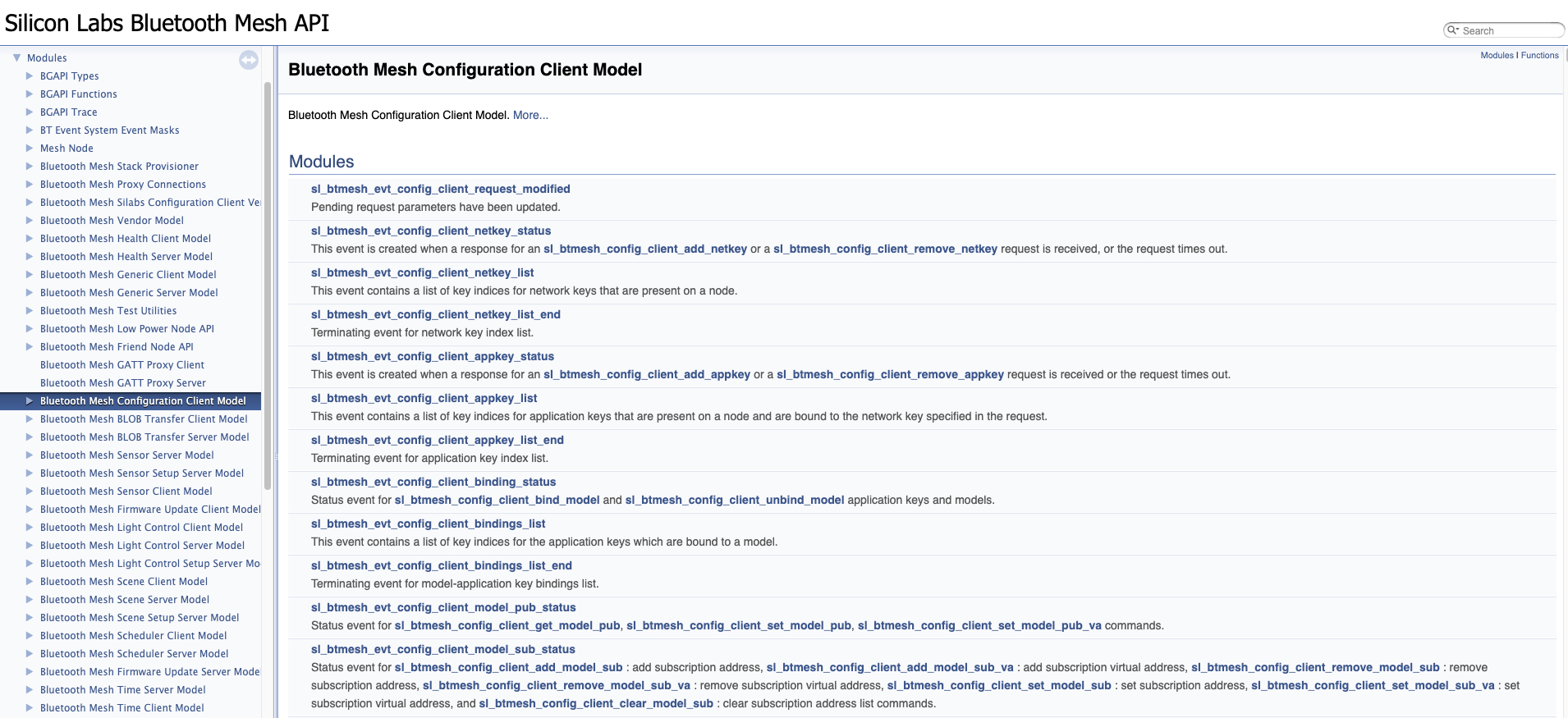1568x718 pixels.
Task: Select Bluetooth Mesh BLOB Transfer Server Model
Action: point(144,437)
